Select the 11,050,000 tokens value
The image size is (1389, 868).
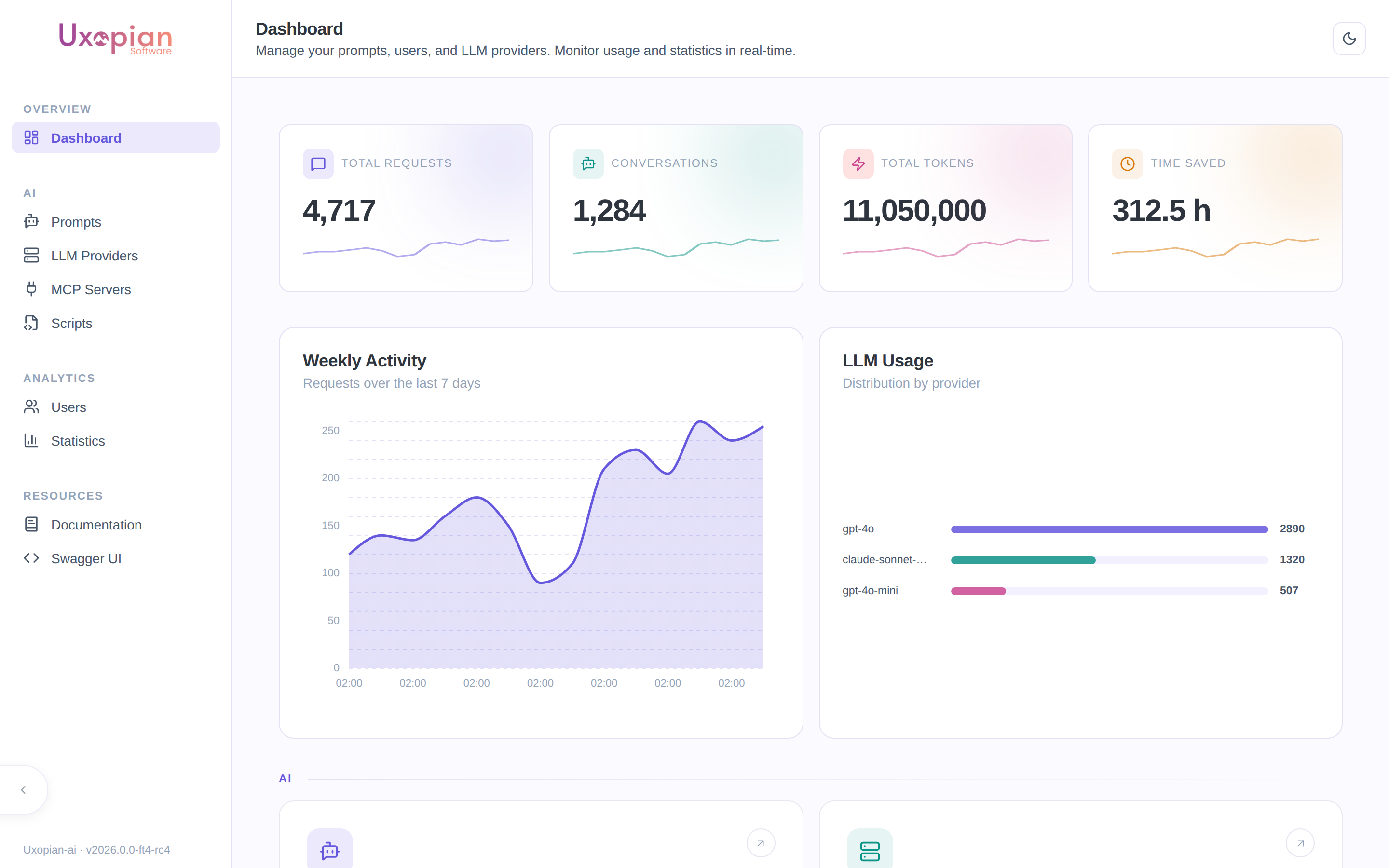point(914,211)
